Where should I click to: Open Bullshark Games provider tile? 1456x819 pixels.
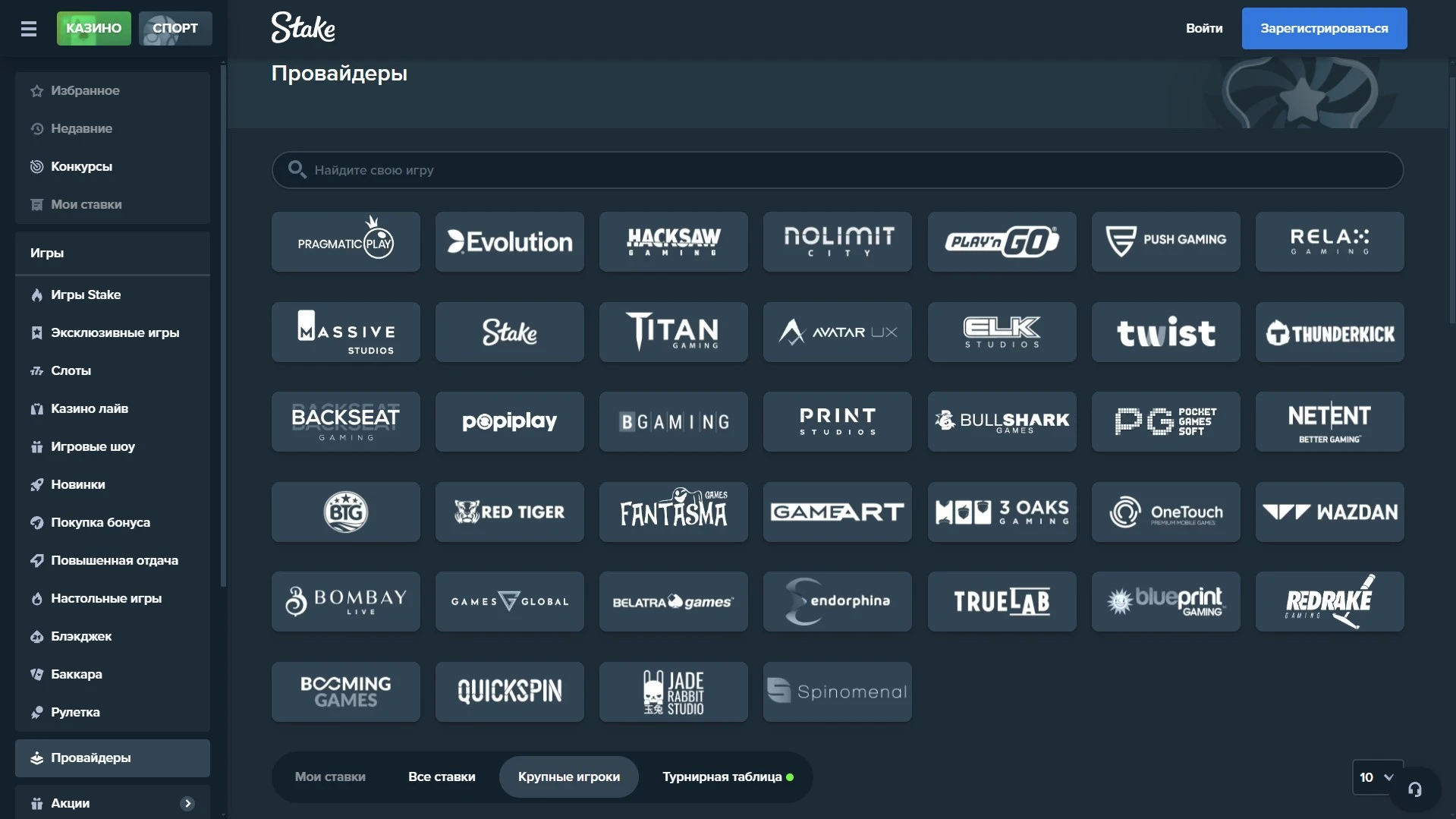[x=1002, y=421]
